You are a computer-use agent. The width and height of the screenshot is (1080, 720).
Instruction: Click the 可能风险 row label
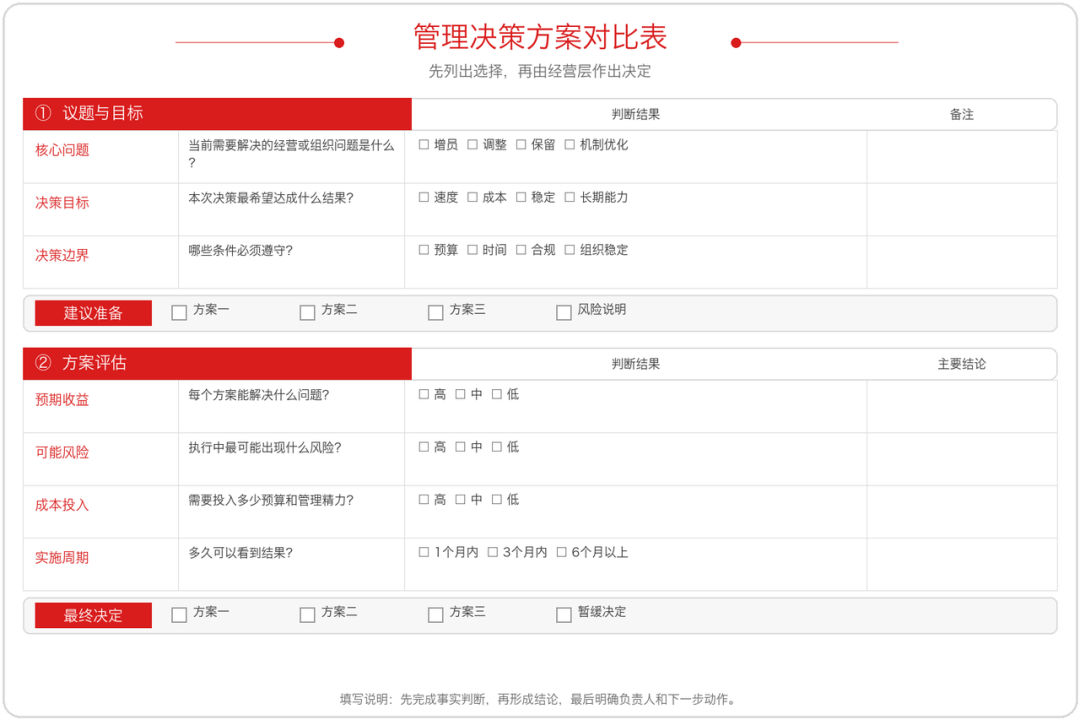point(62,453)
